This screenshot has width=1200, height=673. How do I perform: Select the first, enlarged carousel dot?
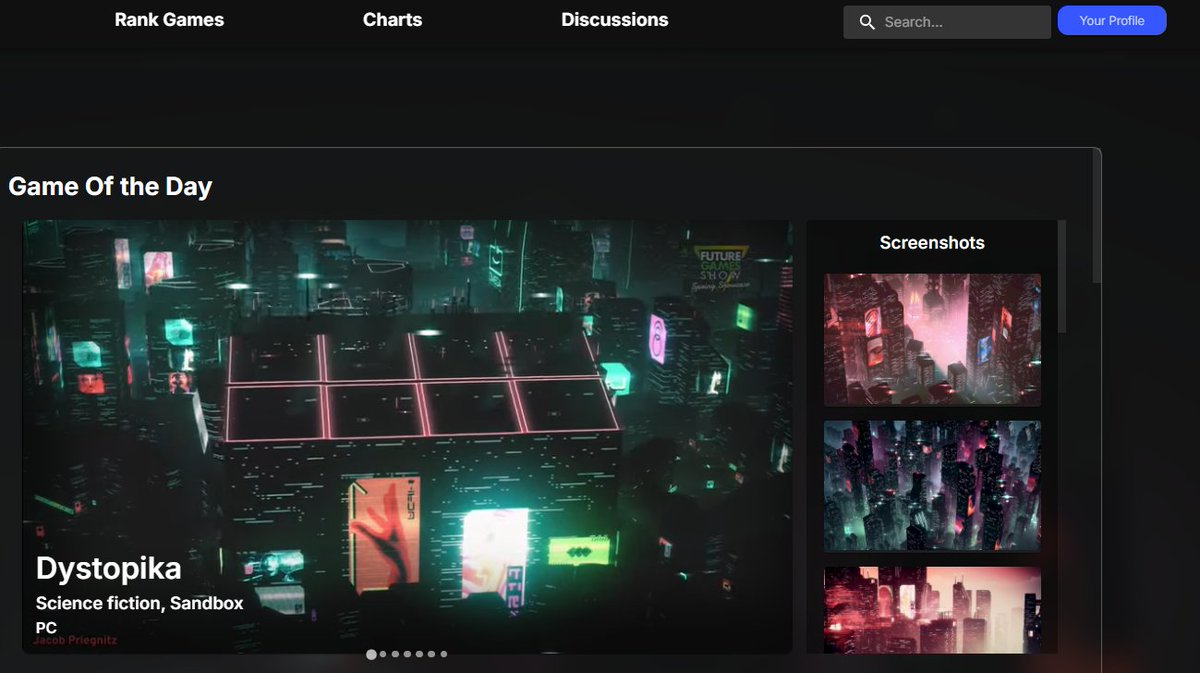pyautogui.click(x=371, y=654)
